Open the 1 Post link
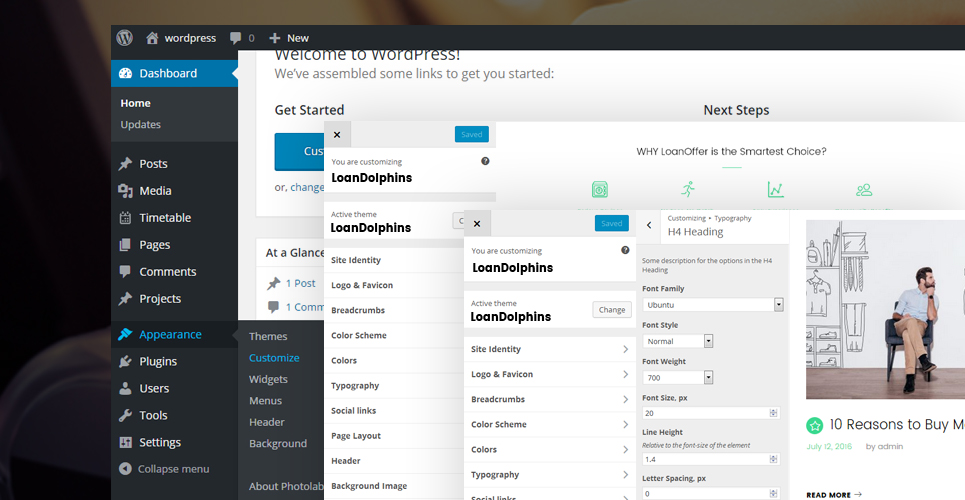This screenshot has width=965, height=500. click(x=300, y=283)
